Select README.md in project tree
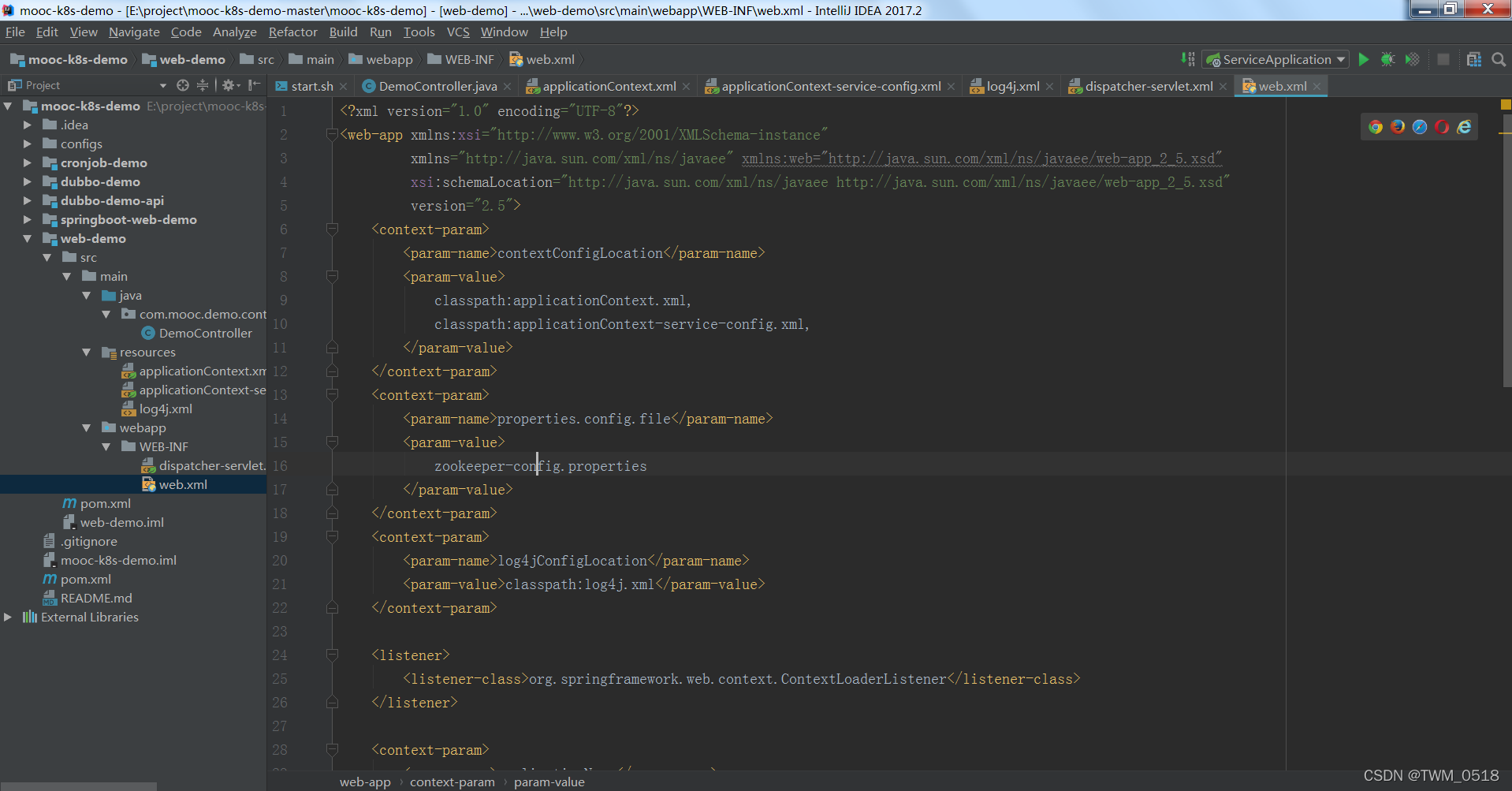1512x791 pixels. point(88,598)
